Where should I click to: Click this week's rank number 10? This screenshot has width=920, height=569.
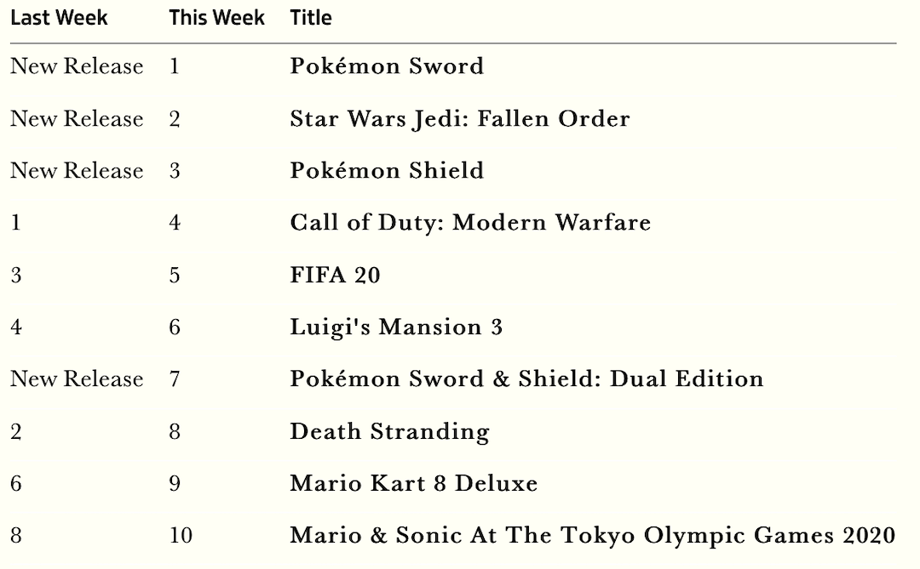(x=181, y=536)
